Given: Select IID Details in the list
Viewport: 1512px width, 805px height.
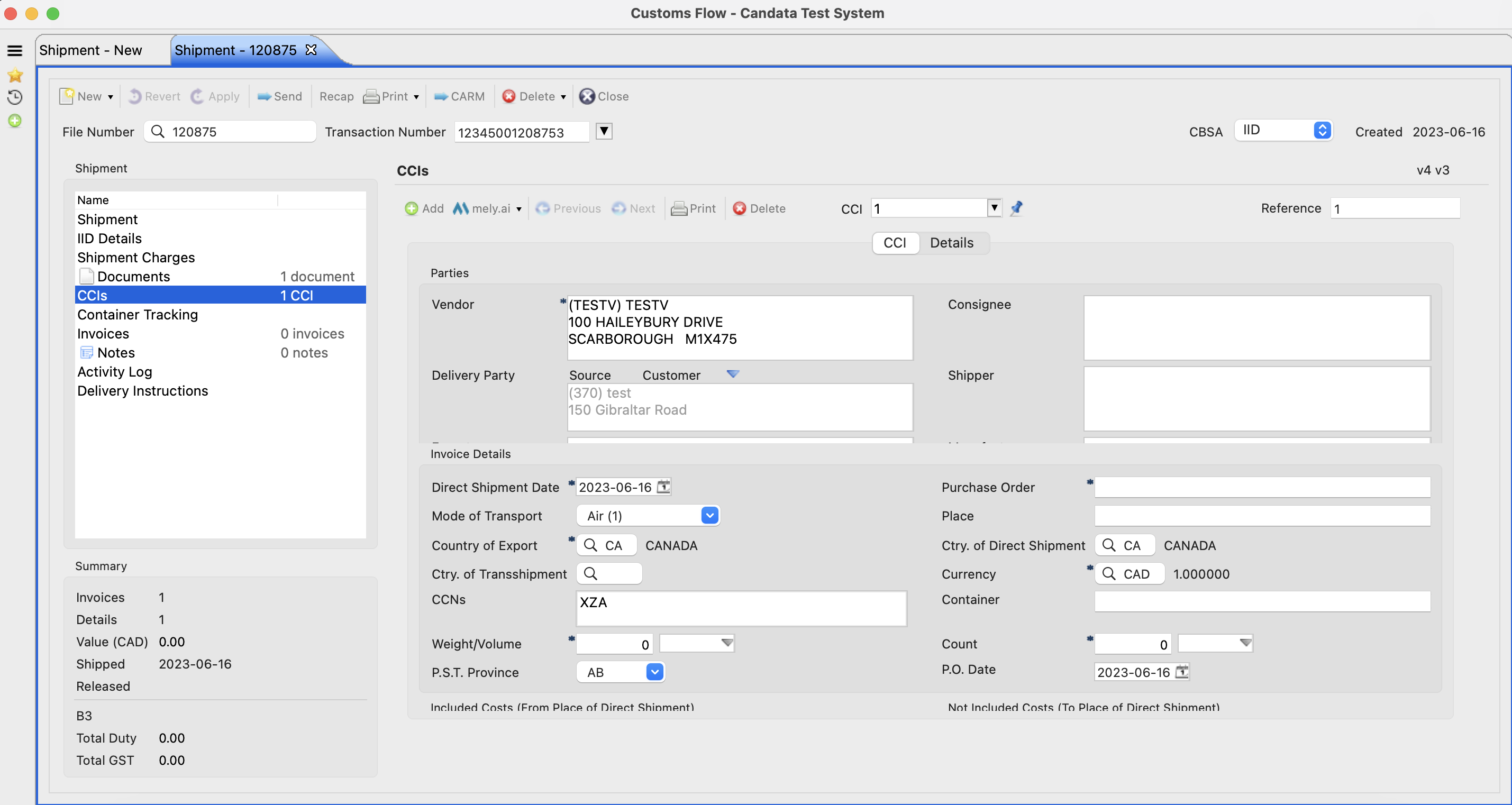Looking at the screenshot, I should click(x=220, y=238).
